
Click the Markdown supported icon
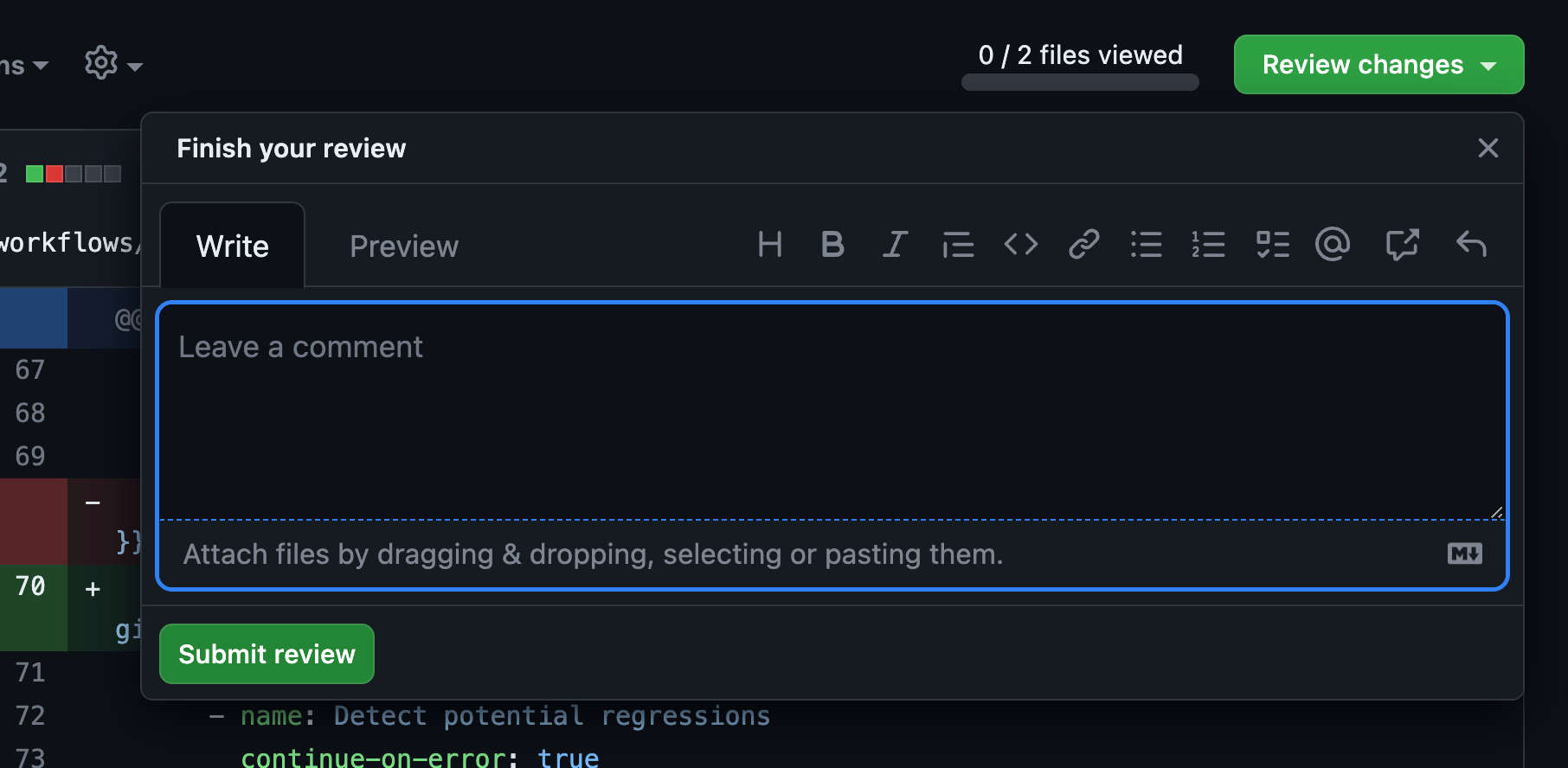1464,554
